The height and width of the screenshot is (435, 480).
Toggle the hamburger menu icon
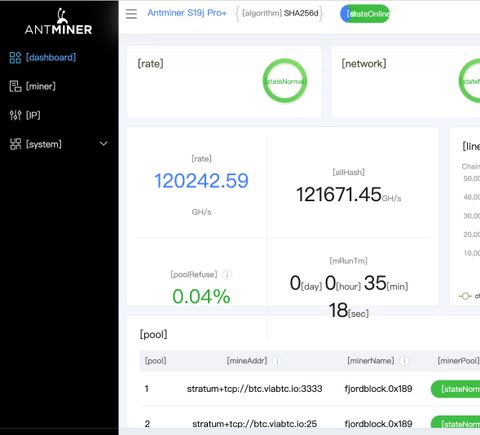(131, 14)
